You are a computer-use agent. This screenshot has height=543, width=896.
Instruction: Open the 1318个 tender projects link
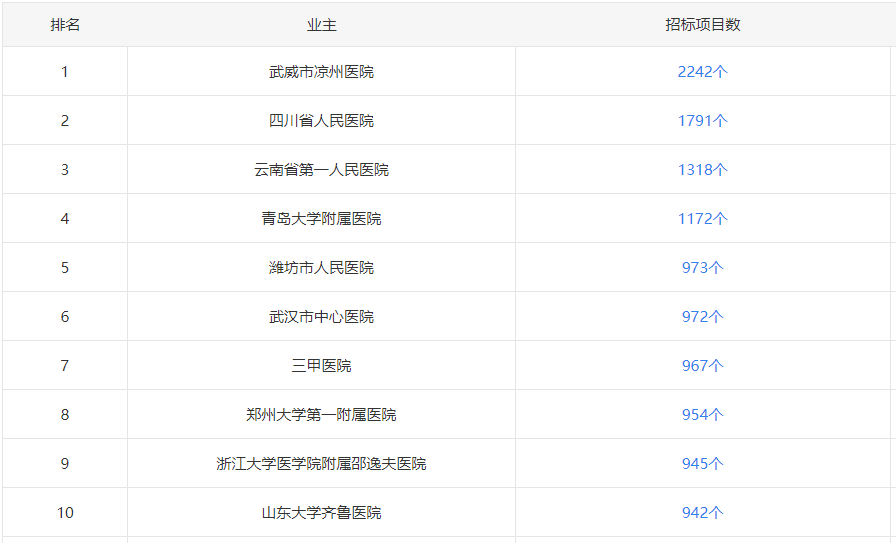coord(702,170)
